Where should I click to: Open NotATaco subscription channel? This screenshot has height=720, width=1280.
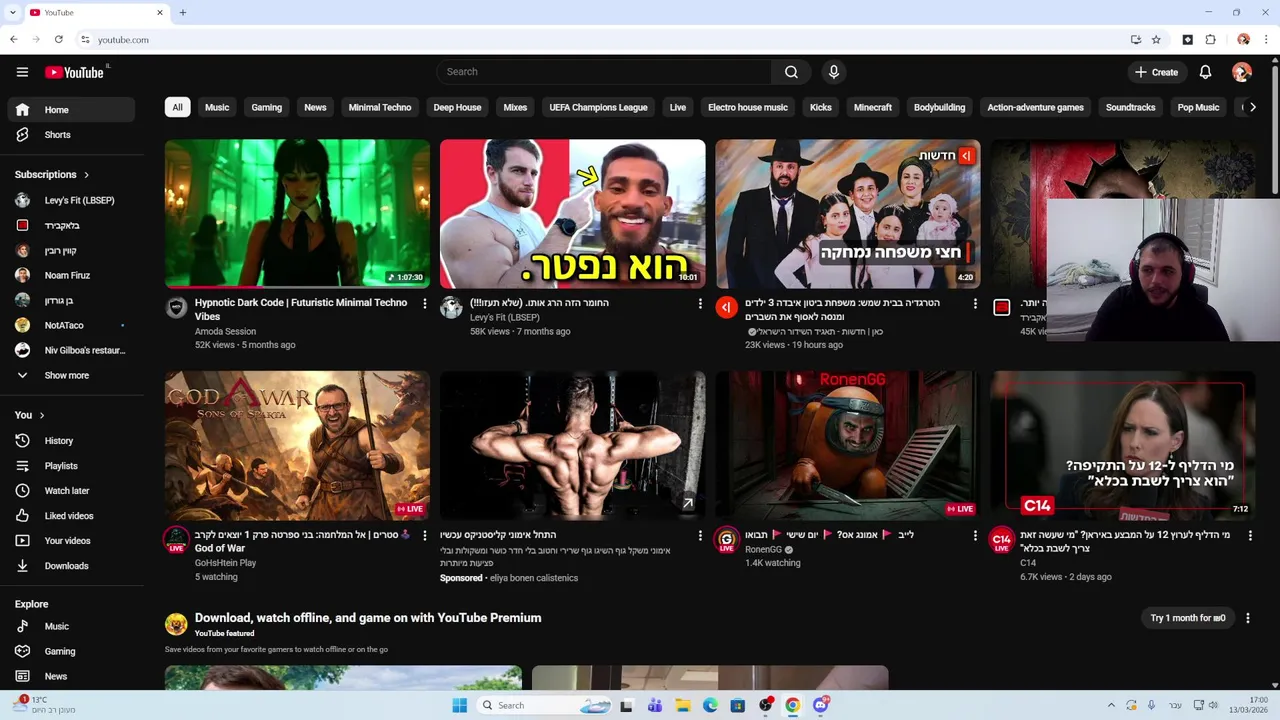click(x=69, y=326)
